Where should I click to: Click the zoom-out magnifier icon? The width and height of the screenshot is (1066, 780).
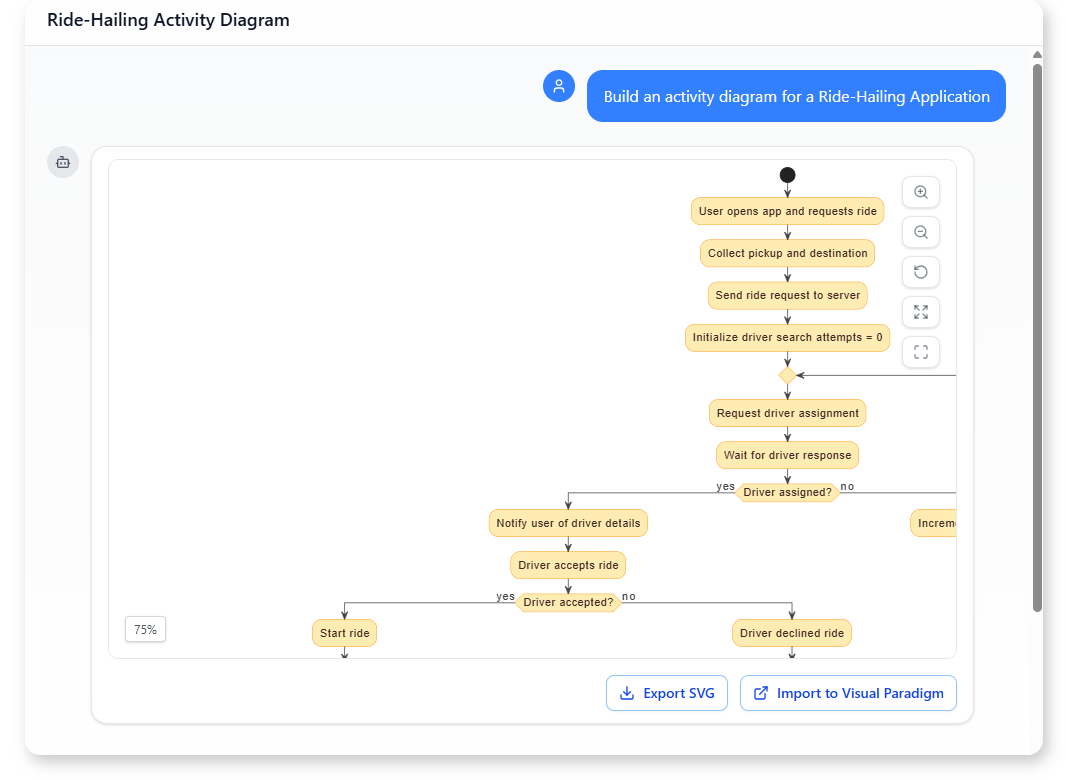click(920, 232)
